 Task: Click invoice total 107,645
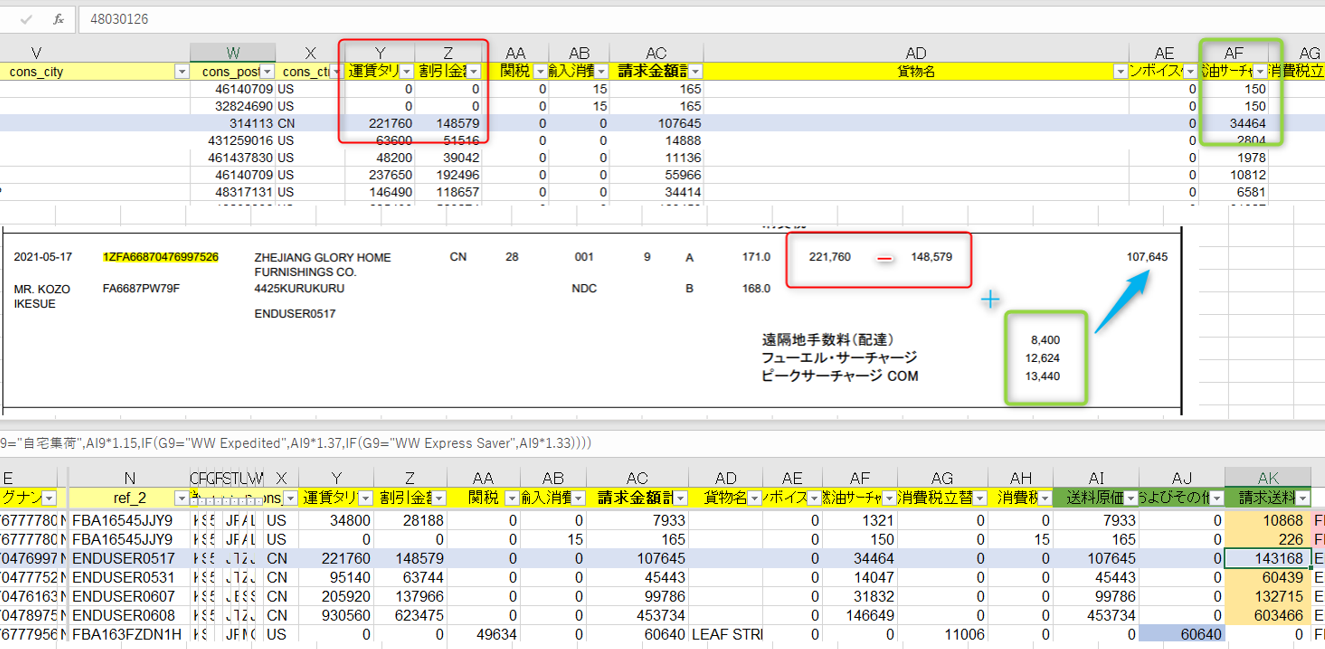(x=1147, y=257)
